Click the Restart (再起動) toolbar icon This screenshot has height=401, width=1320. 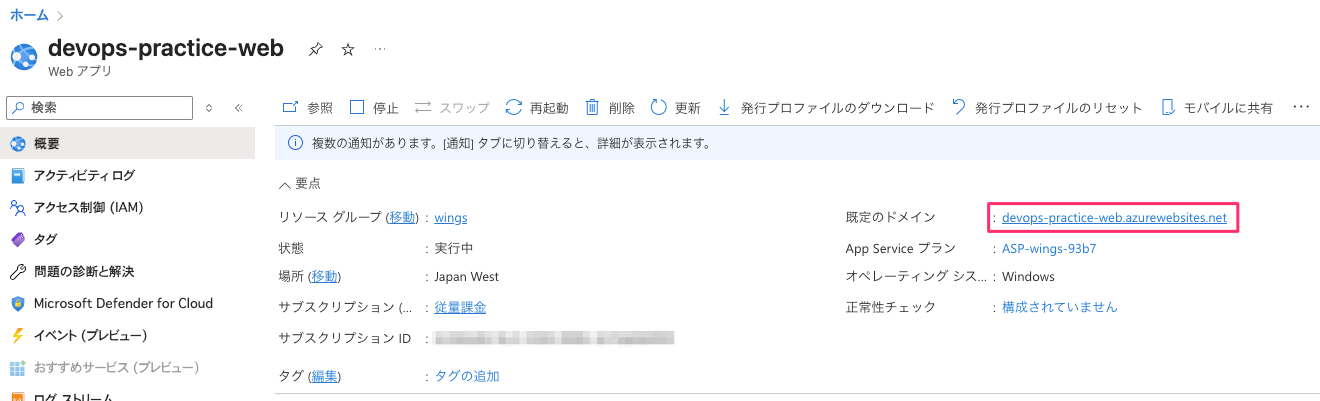click(x=514, y=107)
